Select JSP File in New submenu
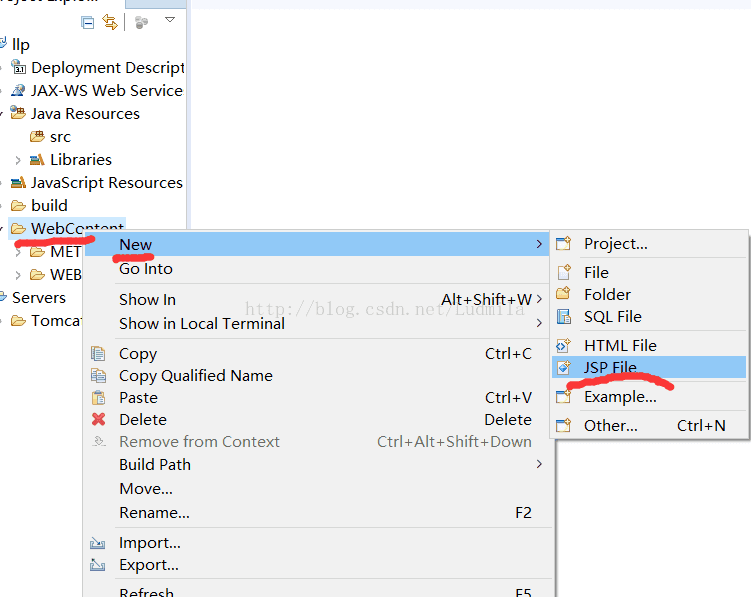This screenshot has height=597, width=751. 649,367
